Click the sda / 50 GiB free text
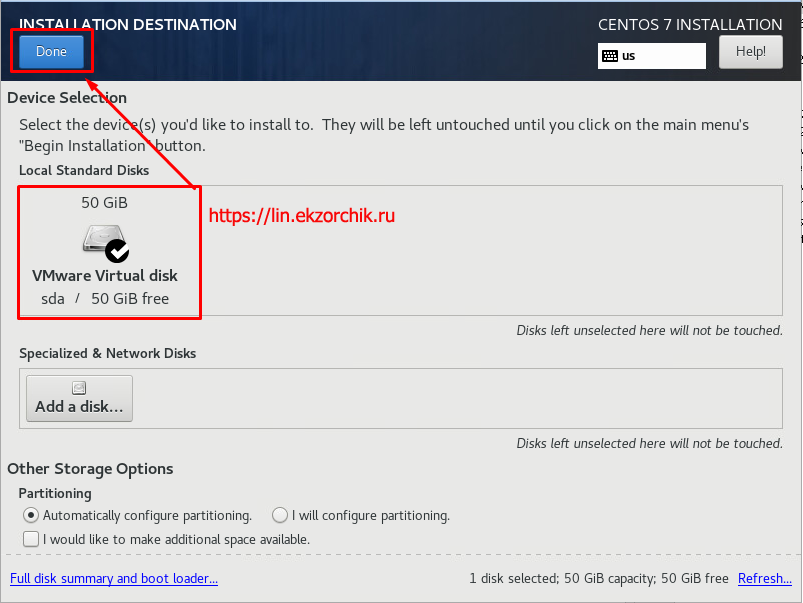Viewport: 803px width, 603px height. (x=105, y=298)
